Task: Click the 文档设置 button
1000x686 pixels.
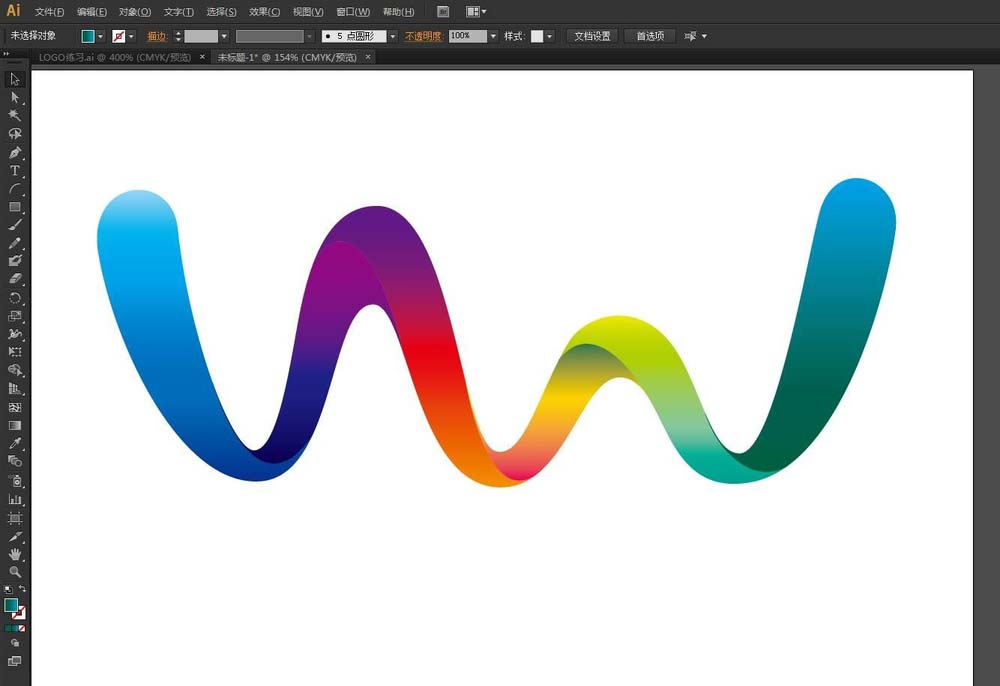Action: 592,36
